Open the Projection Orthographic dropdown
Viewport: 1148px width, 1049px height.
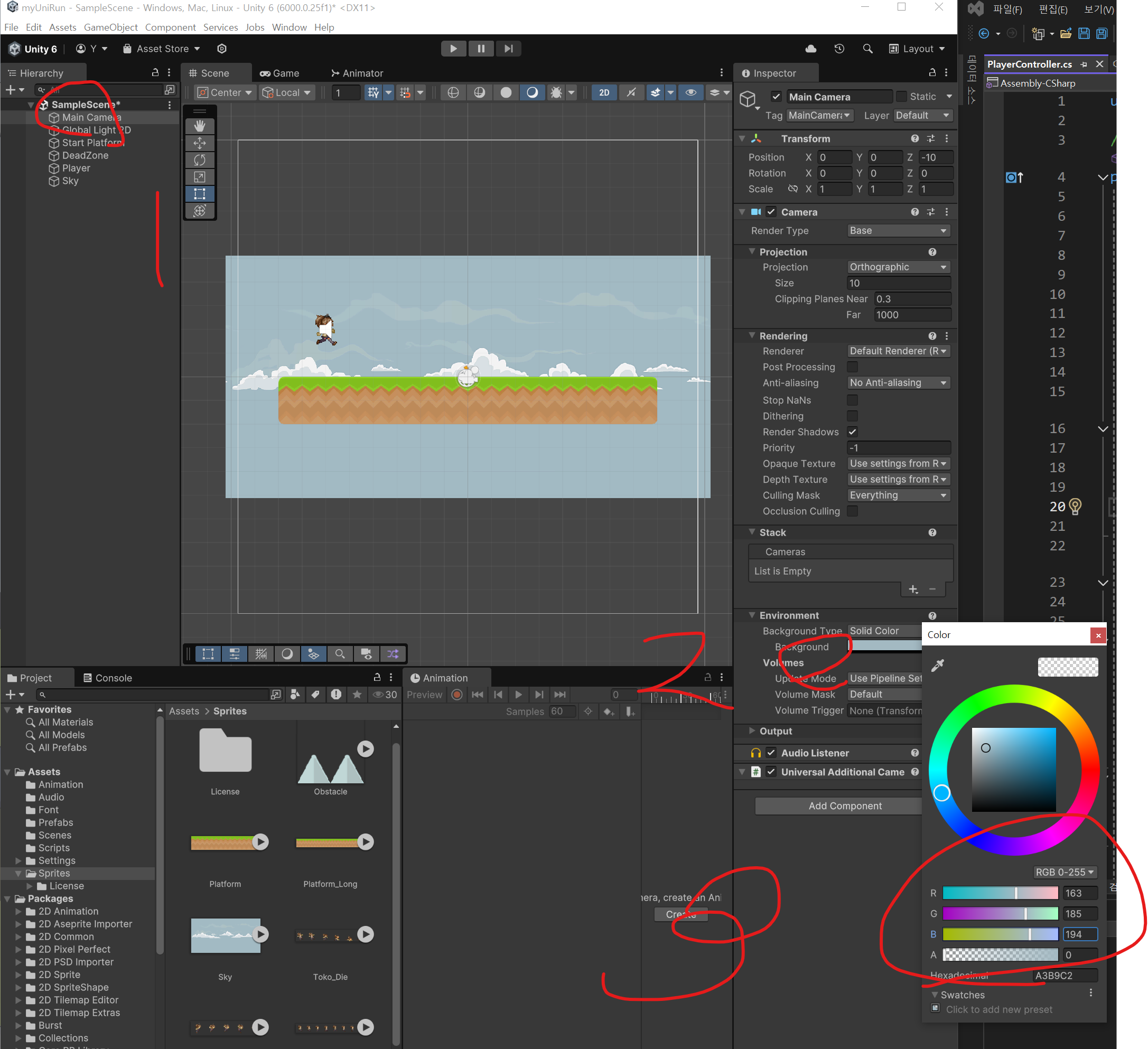tap(898, 267)
